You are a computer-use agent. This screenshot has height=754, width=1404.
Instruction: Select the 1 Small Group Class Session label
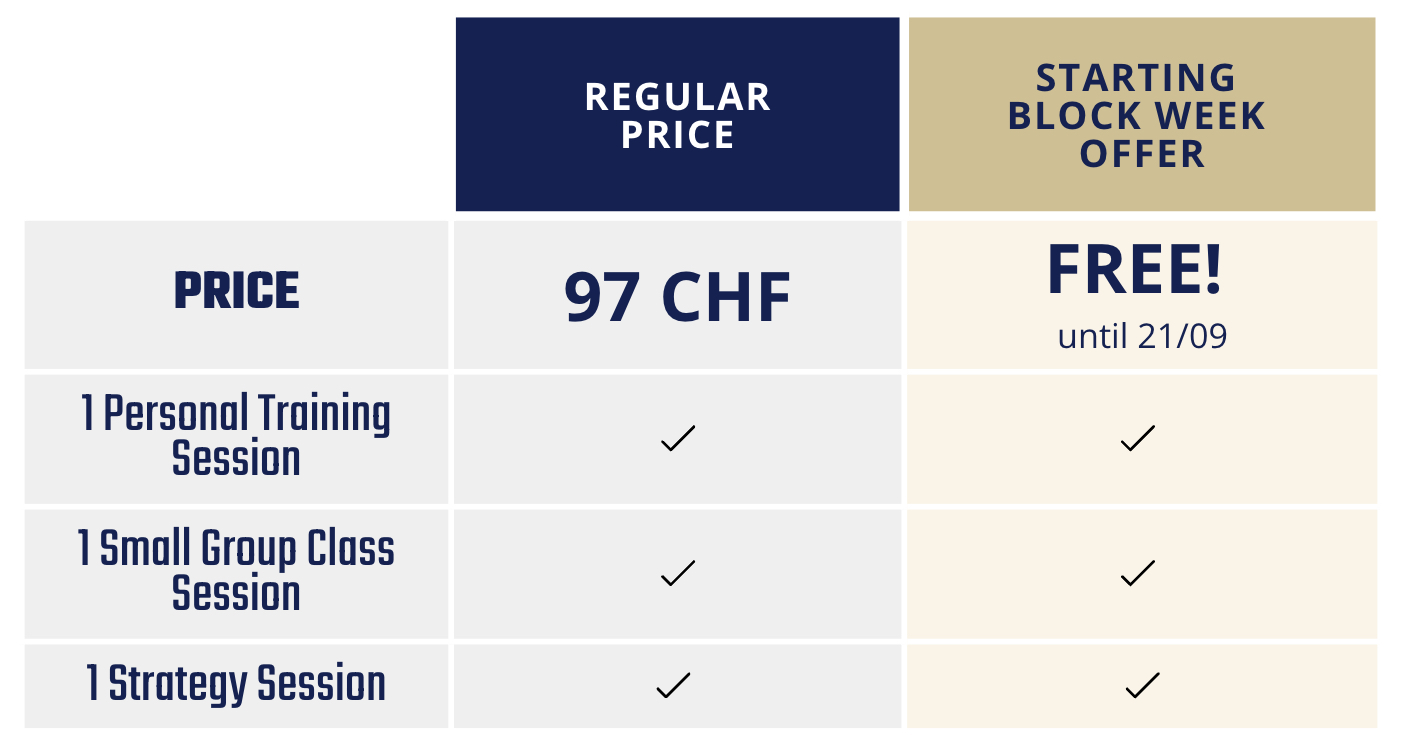[236, 571]
